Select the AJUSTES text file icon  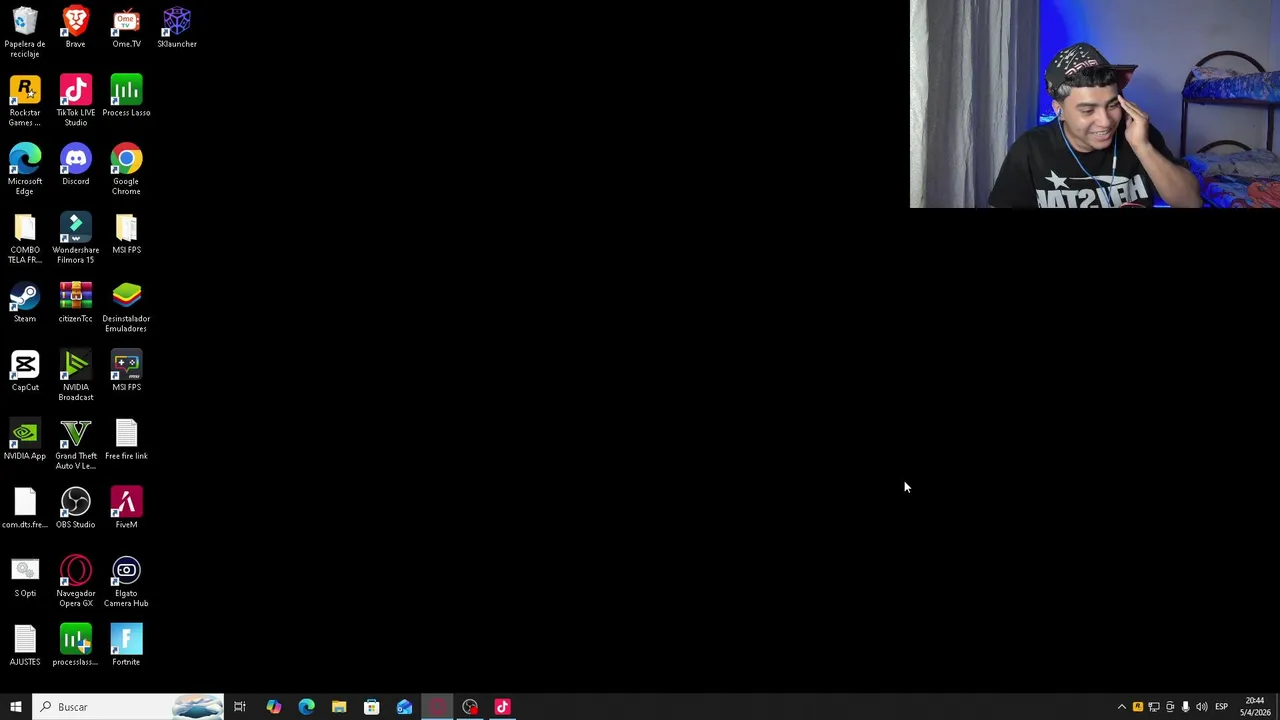[x=25, y=645]
